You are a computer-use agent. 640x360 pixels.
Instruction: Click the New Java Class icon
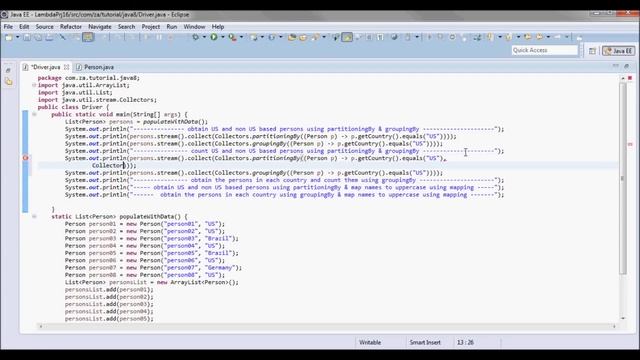pyautogui.click(x=271, y=37)
